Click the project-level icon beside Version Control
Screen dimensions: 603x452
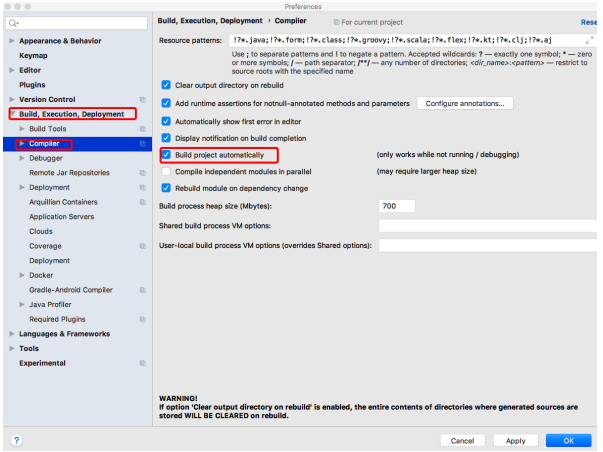coord(143,100)
